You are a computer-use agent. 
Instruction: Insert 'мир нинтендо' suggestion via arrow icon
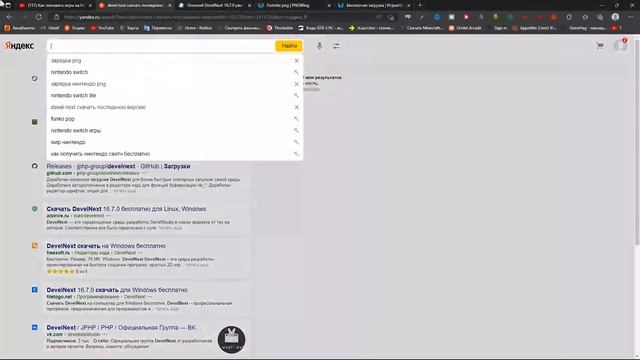click(296, 142)
